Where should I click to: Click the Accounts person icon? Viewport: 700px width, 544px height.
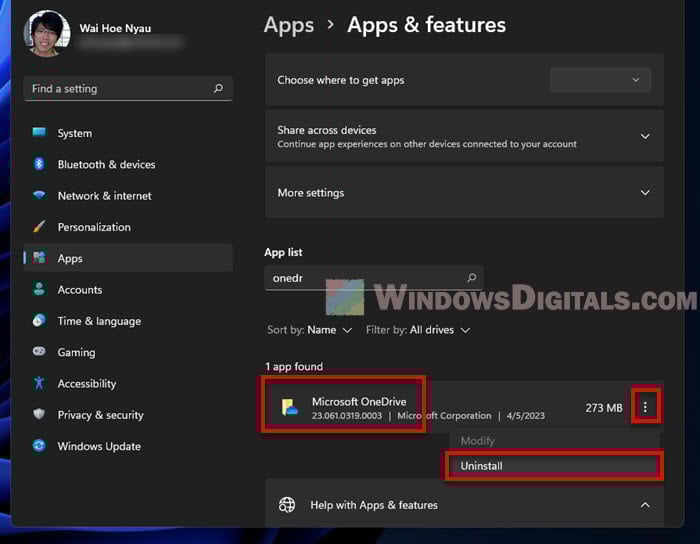point(39,289)
